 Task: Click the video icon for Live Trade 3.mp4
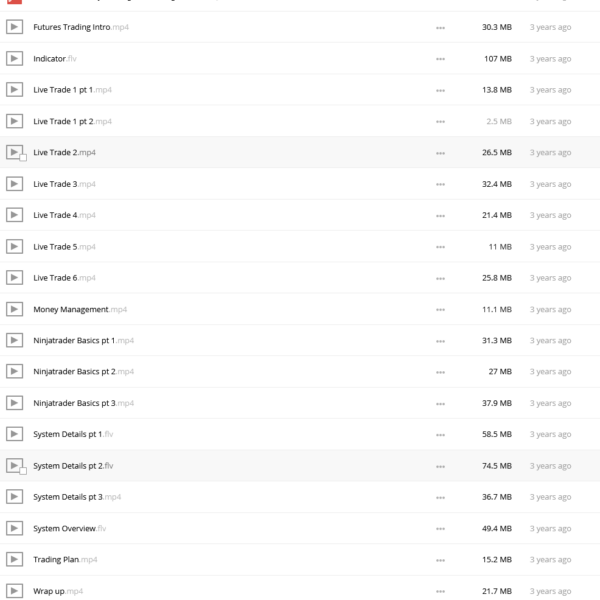point(14,184)
